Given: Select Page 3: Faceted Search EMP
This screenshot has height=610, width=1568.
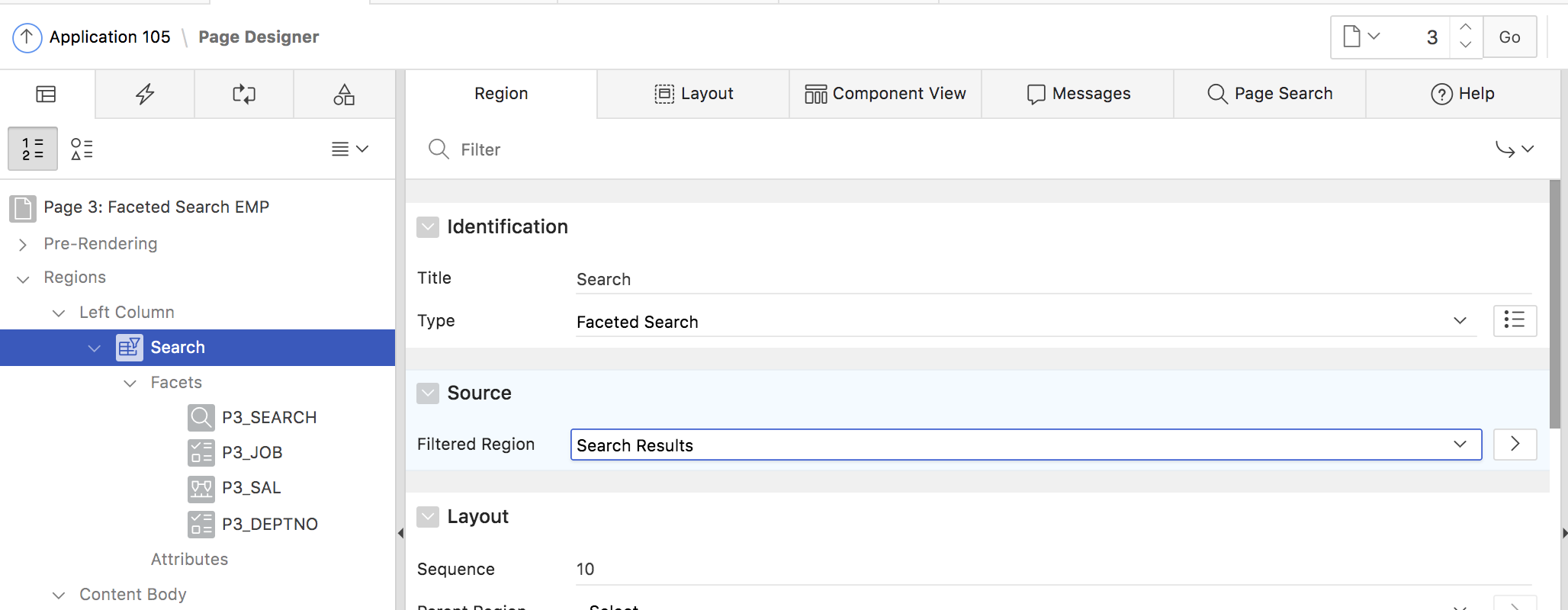Looking at the screenshot, I should click(x=156, y=207).
